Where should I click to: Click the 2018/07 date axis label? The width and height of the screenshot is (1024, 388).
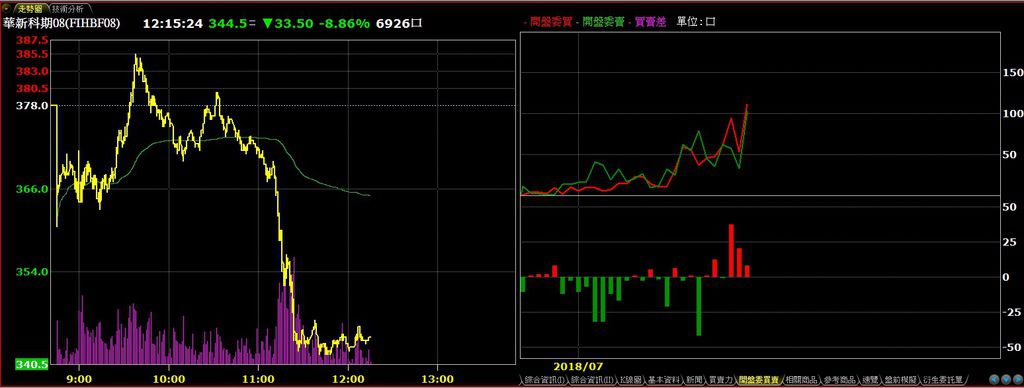pyautogui.click(x=578, y=366)
